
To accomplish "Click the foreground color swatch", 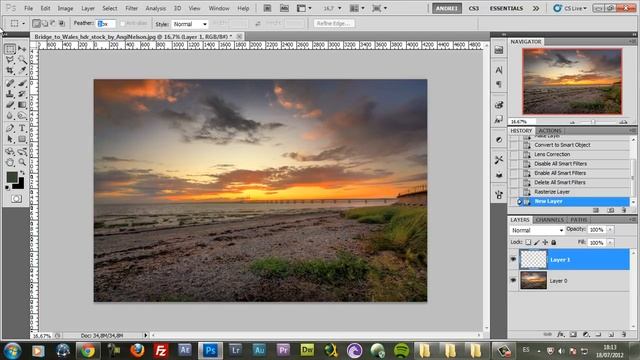I will pyautogui.click(x=11, y=177).
